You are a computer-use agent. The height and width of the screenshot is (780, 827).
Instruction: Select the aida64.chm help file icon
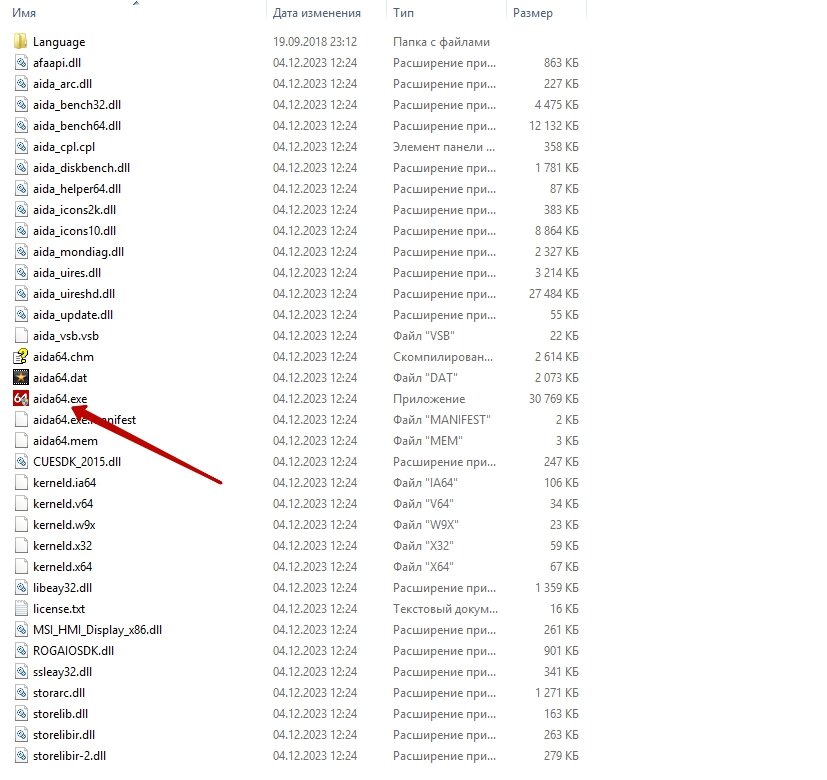21,357
